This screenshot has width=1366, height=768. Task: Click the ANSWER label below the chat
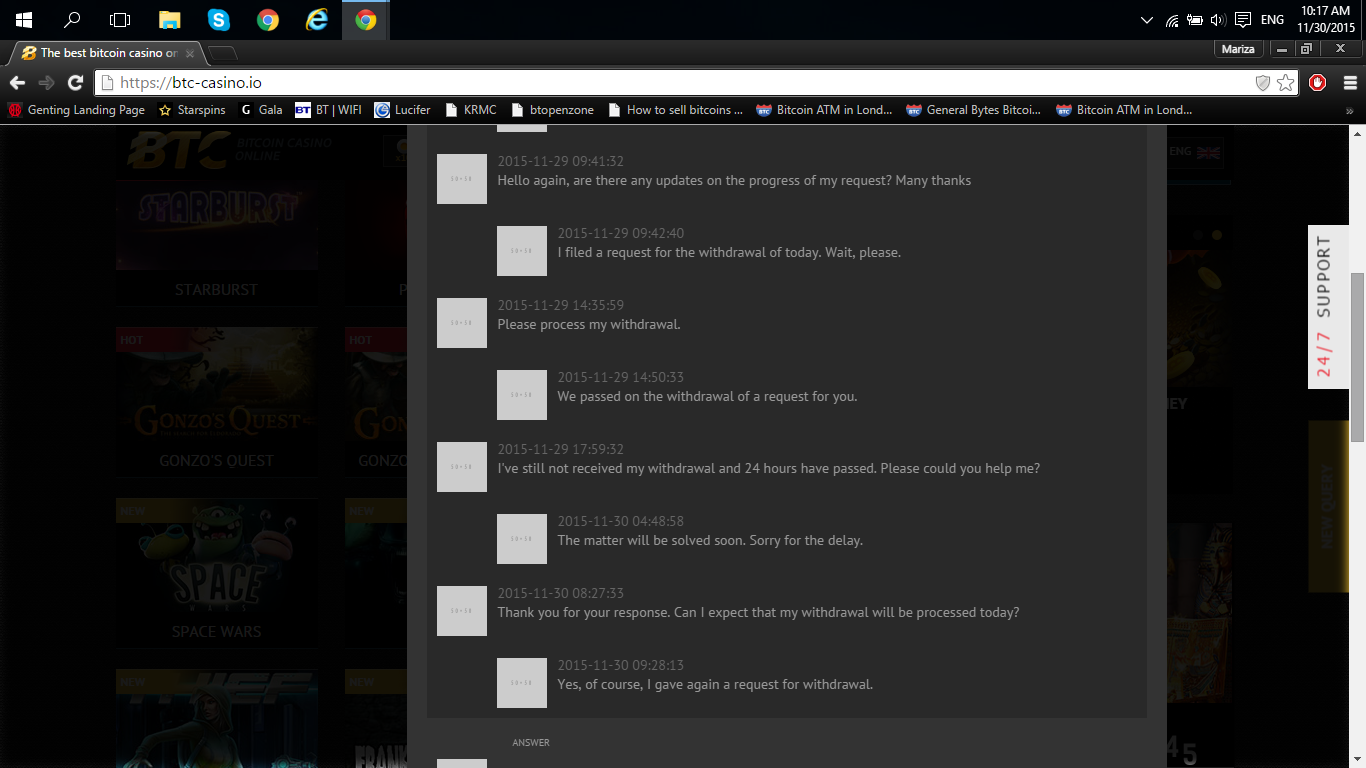[531, 743]
